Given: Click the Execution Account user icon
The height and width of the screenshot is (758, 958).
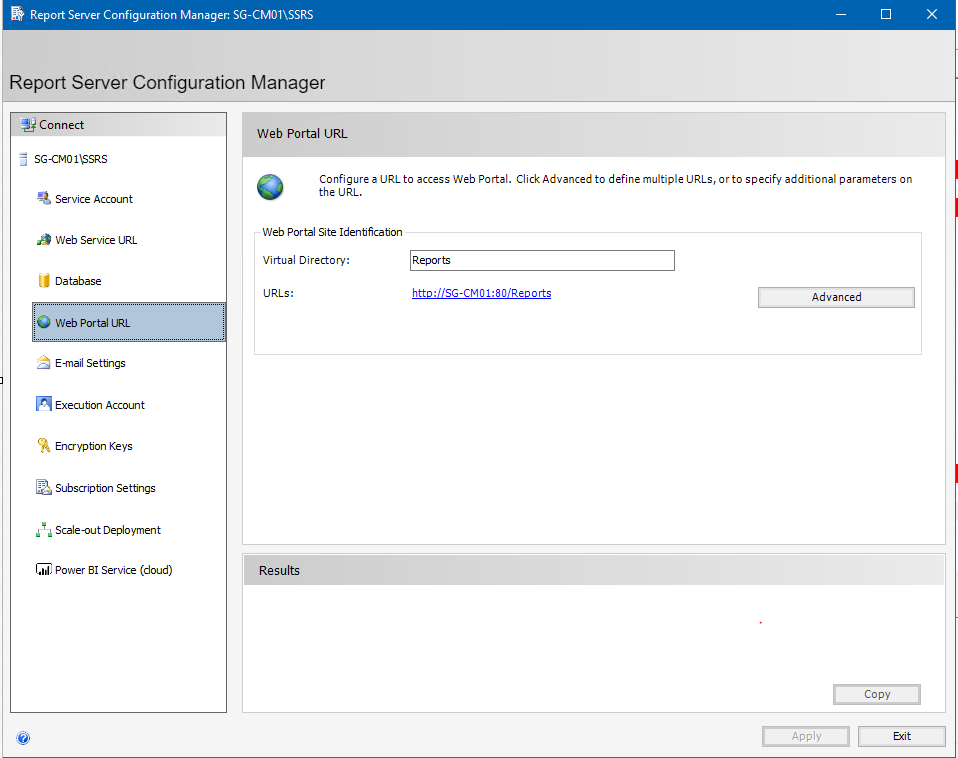Looking at the screenshot, I should tap(43, 405).
